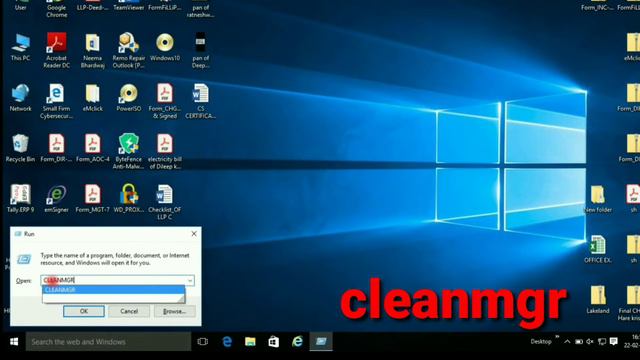
Task: Open Recycle Bin
Action: tap(20, 148)
